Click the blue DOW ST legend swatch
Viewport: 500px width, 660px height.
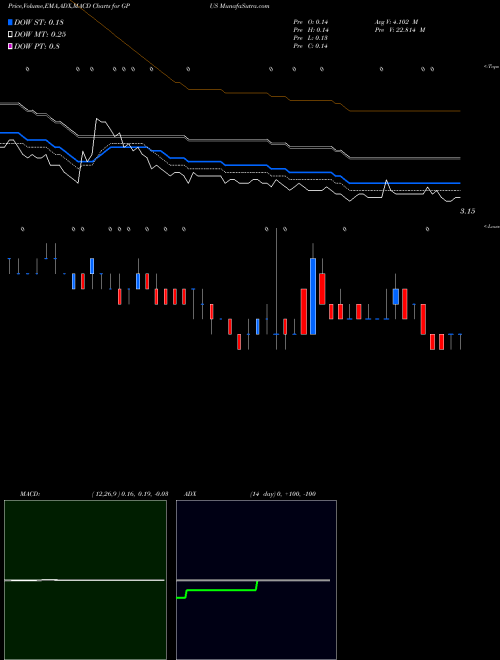click(10, 22)
